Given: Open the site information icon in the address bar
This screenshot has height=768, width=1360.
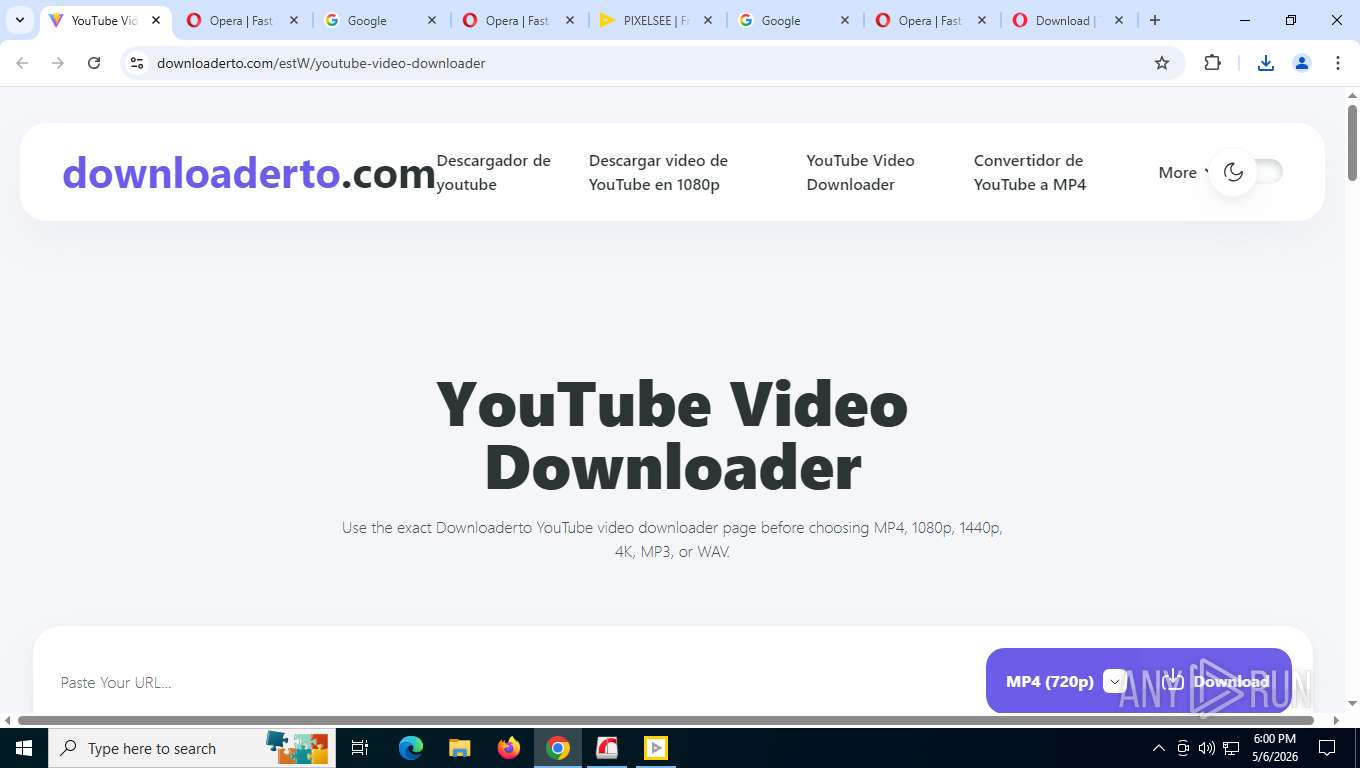Looking at the screenshot, I should [138, 63].
